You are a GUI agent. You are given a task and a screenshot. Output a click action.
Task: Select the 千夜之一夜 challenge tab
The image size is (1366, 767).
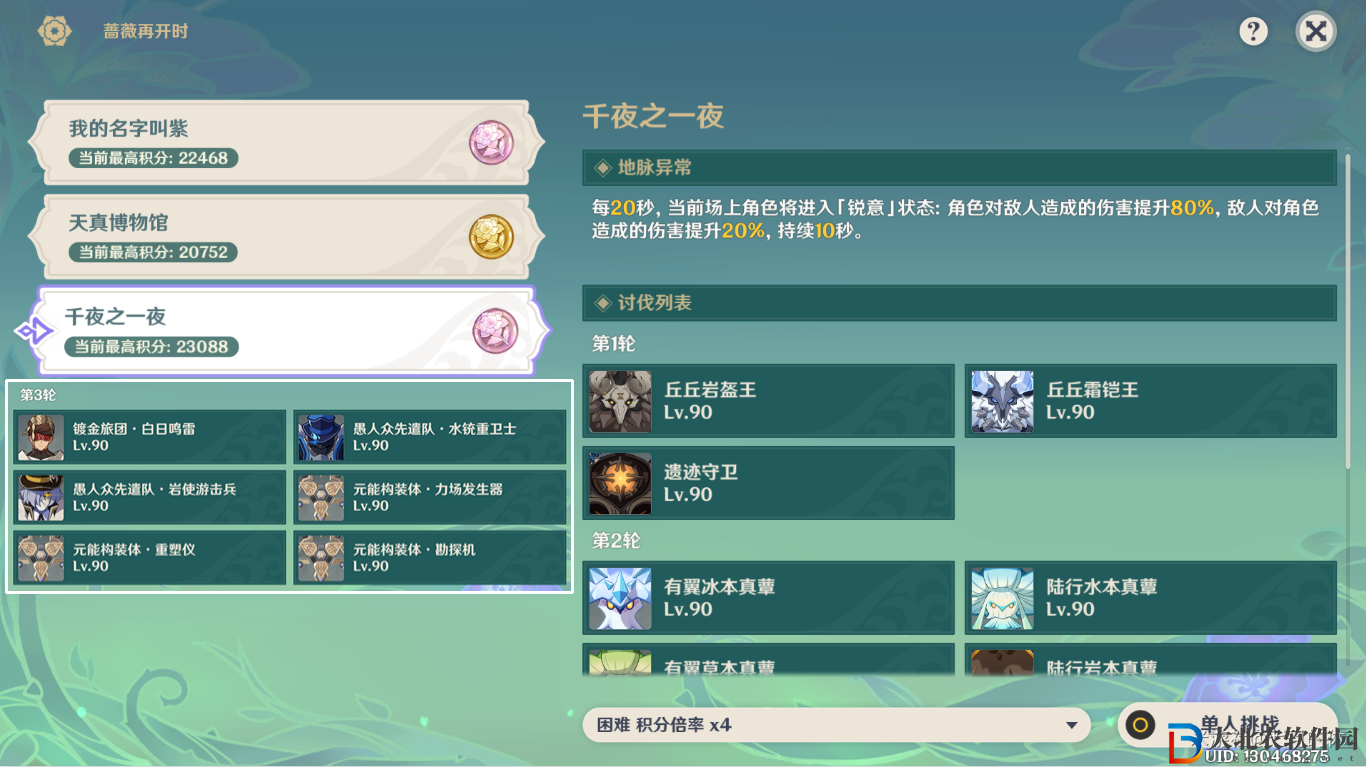[x=290, y=331]
